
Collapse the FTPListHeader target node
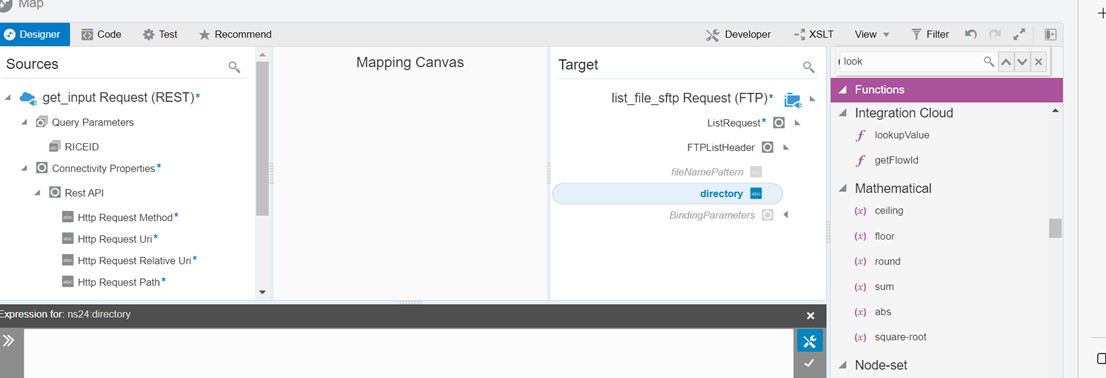786,147
